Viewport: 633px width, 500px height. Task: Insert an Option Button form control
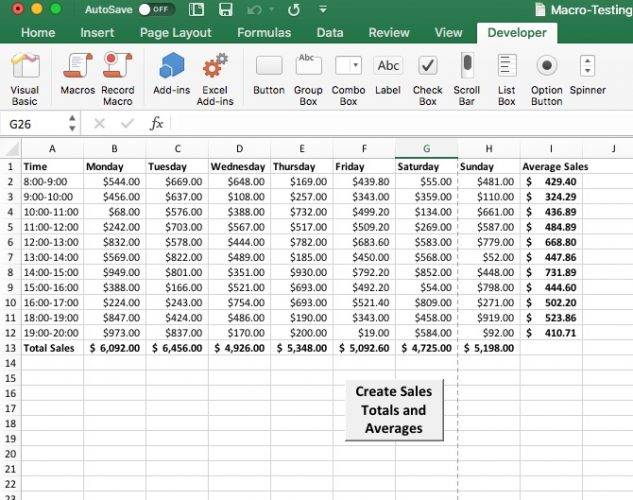pyautogui.click(x=547, y=78)
